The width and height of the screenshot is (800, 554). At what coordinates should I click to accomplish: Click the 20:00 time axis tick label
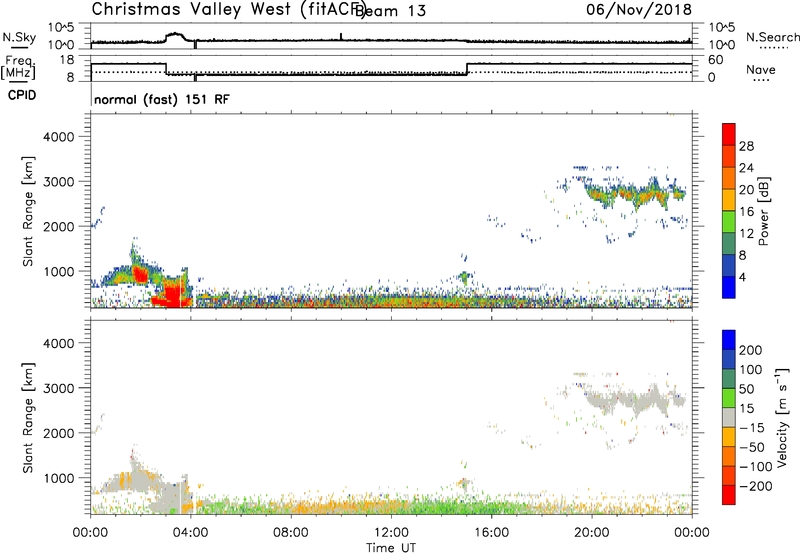592,533
